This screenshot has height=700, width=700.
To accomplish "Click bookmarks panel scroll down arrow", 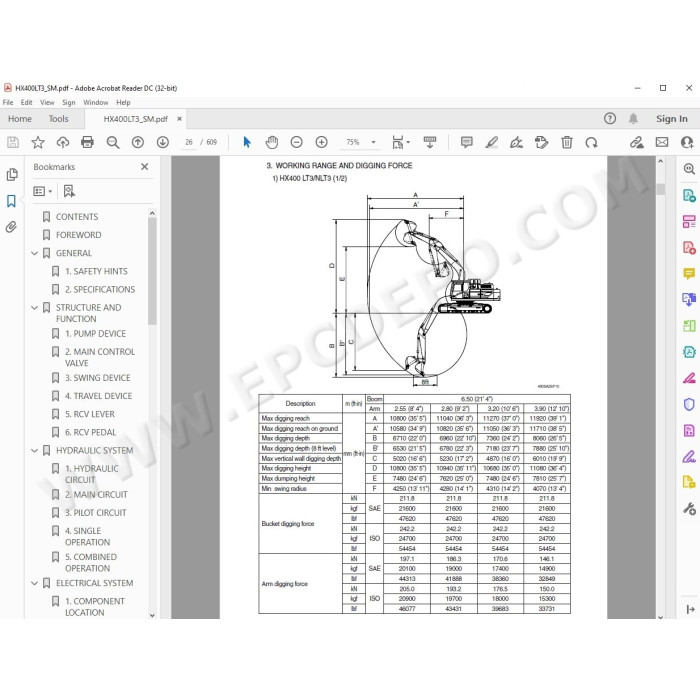I will click(152, 615).
